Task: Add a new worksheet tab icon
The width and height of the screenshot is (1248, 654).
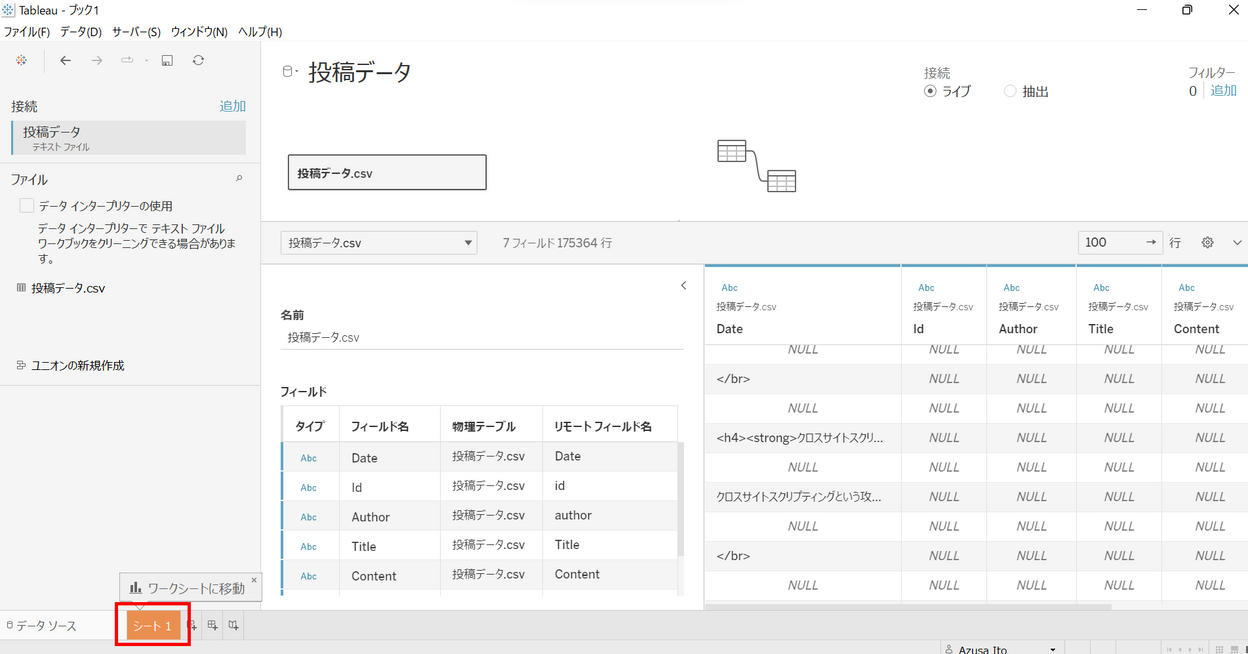Action: coord(193,626)
